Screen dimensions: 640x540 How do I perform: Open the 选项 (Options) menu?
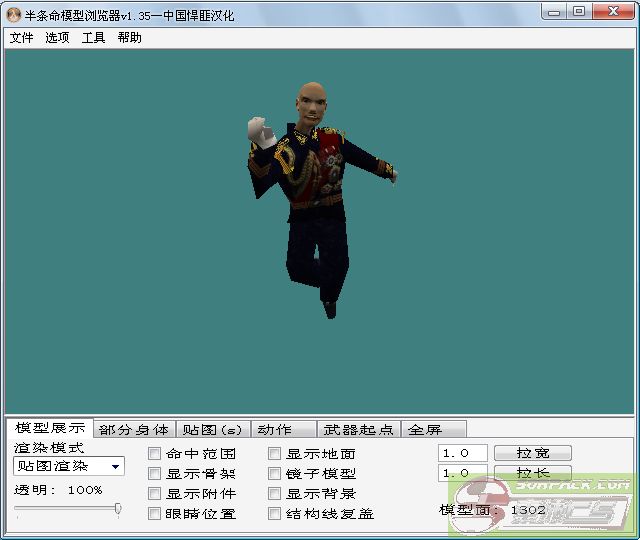57,38
